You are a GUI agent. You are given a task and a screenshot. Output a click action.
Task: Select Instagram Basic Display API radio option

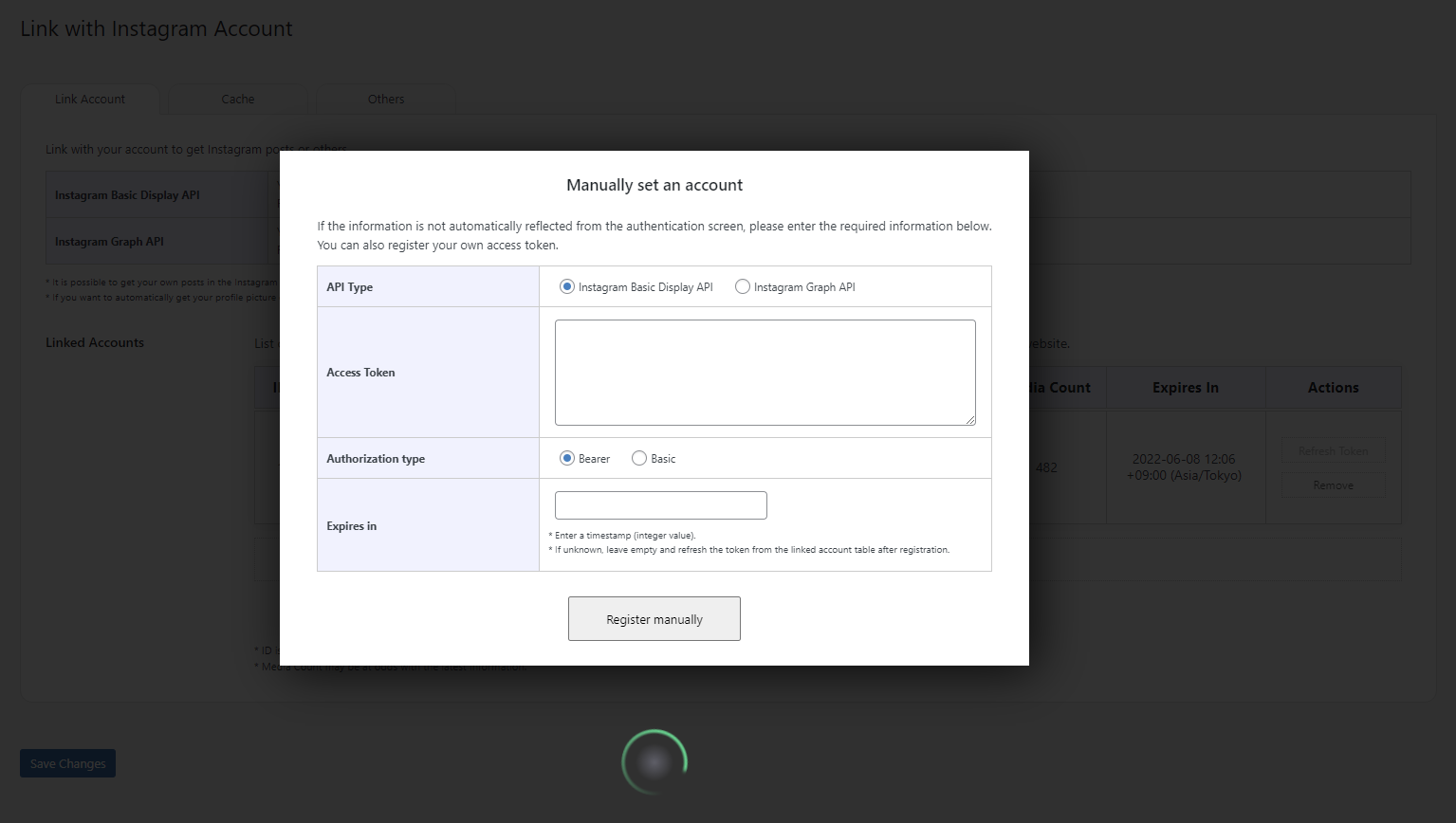(x=567, y=286)
